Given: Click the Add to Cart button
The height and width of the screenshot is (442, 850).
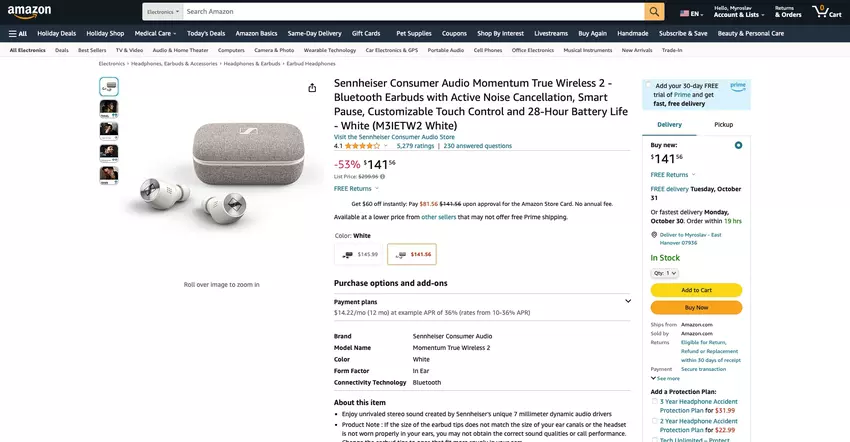Looking at the screenshot, I should (696, 290).
